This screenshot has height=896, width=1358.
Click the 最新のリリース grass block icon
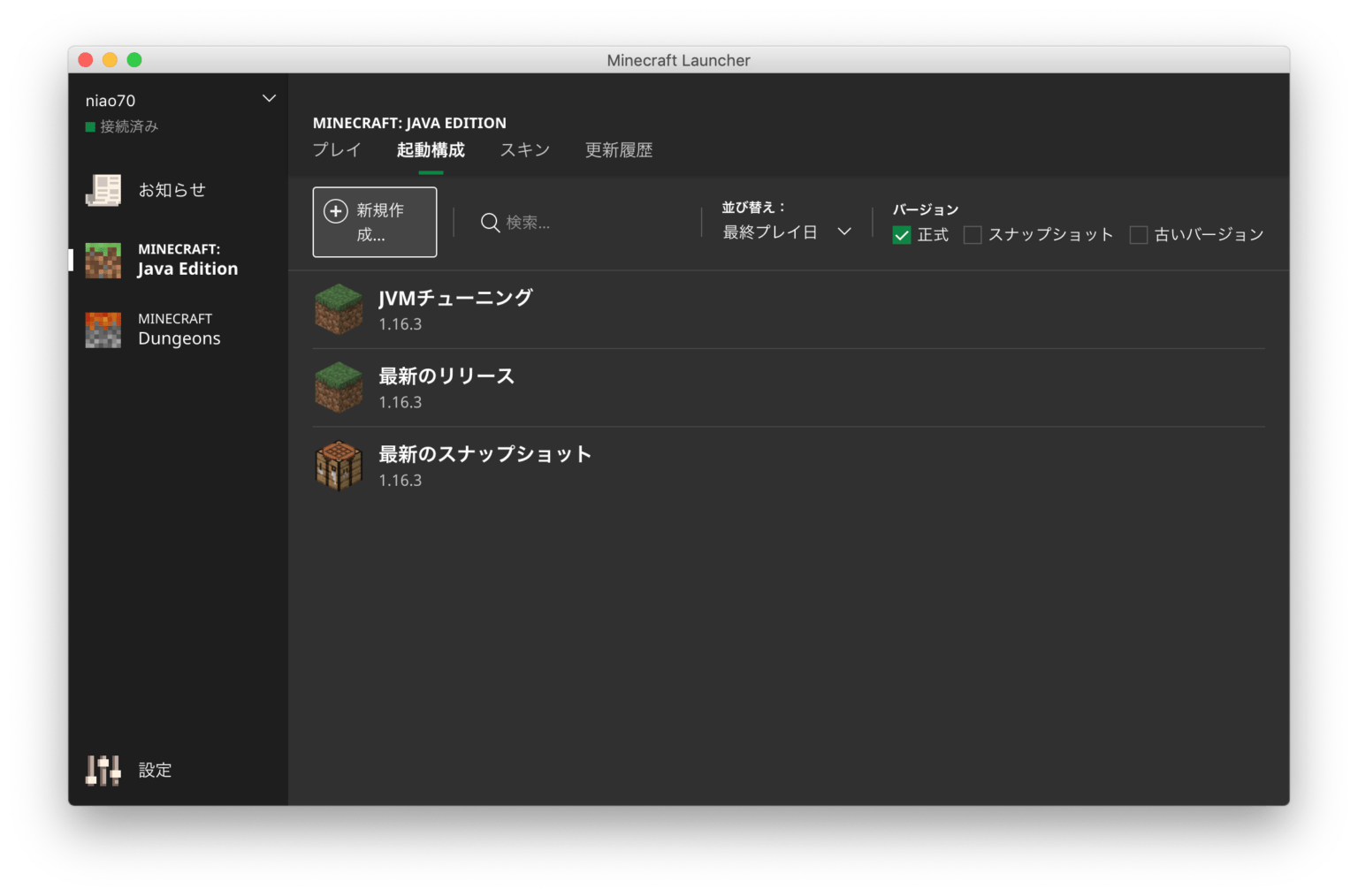click(x=339, y=387)
